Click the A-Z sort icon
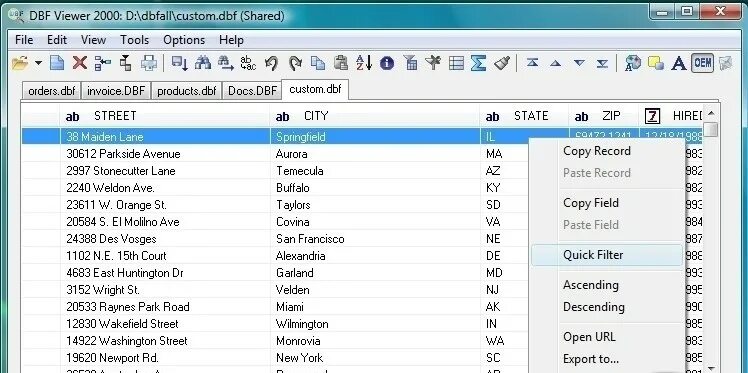Screen dimensions: 748x373 pyautogui.click(x=364, y=63)
